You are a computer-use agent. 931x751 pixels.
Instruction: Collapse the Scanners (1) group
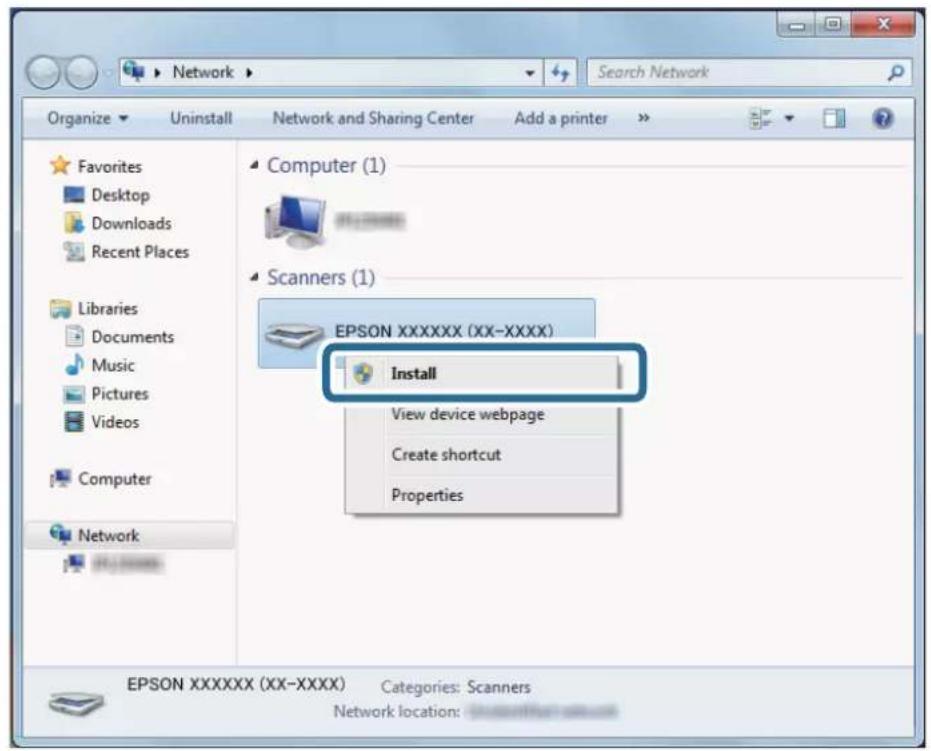pos(254,277)
